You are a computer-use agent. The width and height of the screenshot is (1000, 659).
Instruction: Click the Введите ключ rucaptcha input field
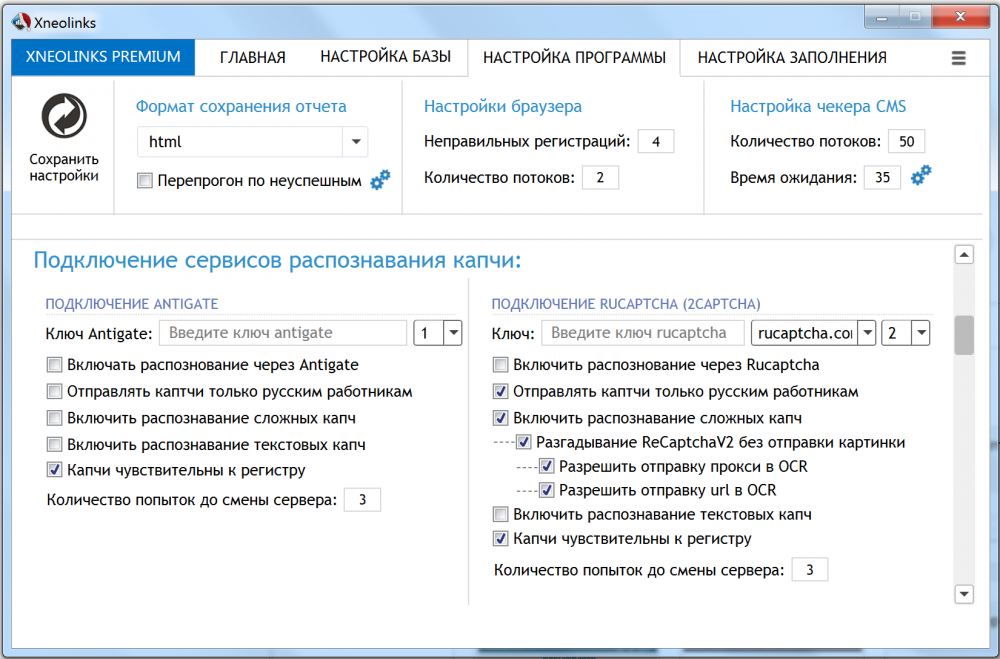click(643, 332)
